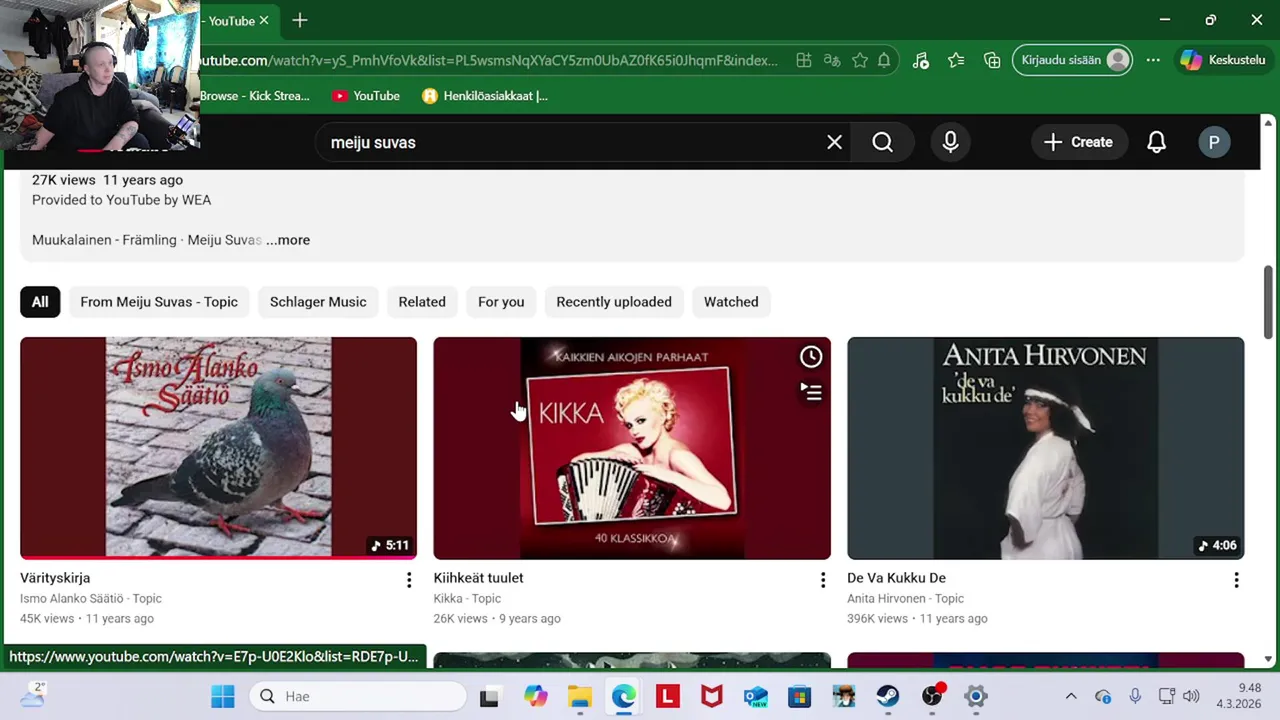This screenshot has height=720, width=1280.
Task: Visit Anita Hirvonen - Topic channel
Action: 905,599
